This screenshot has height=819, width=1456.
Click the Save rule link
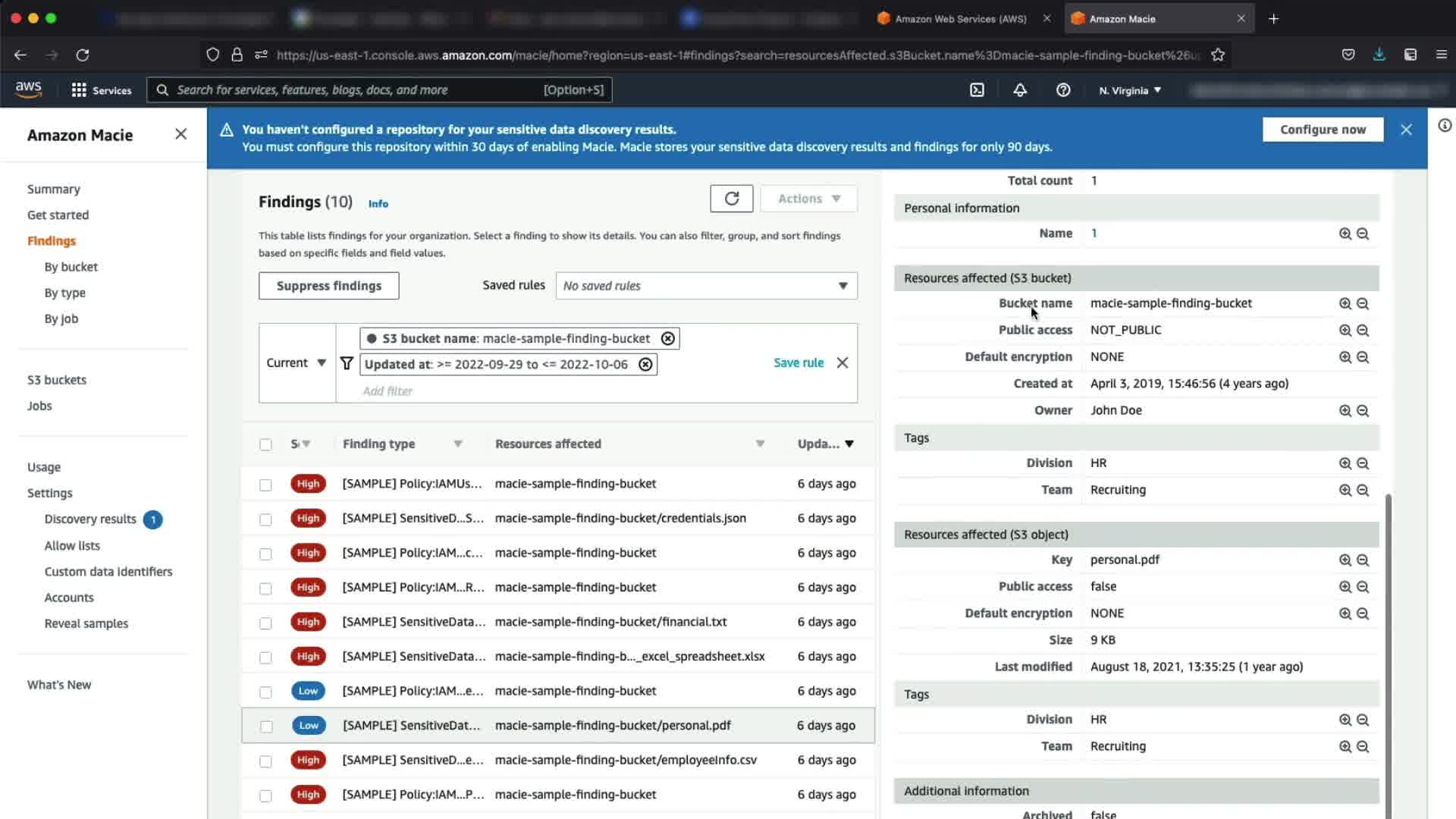[798, 363]
